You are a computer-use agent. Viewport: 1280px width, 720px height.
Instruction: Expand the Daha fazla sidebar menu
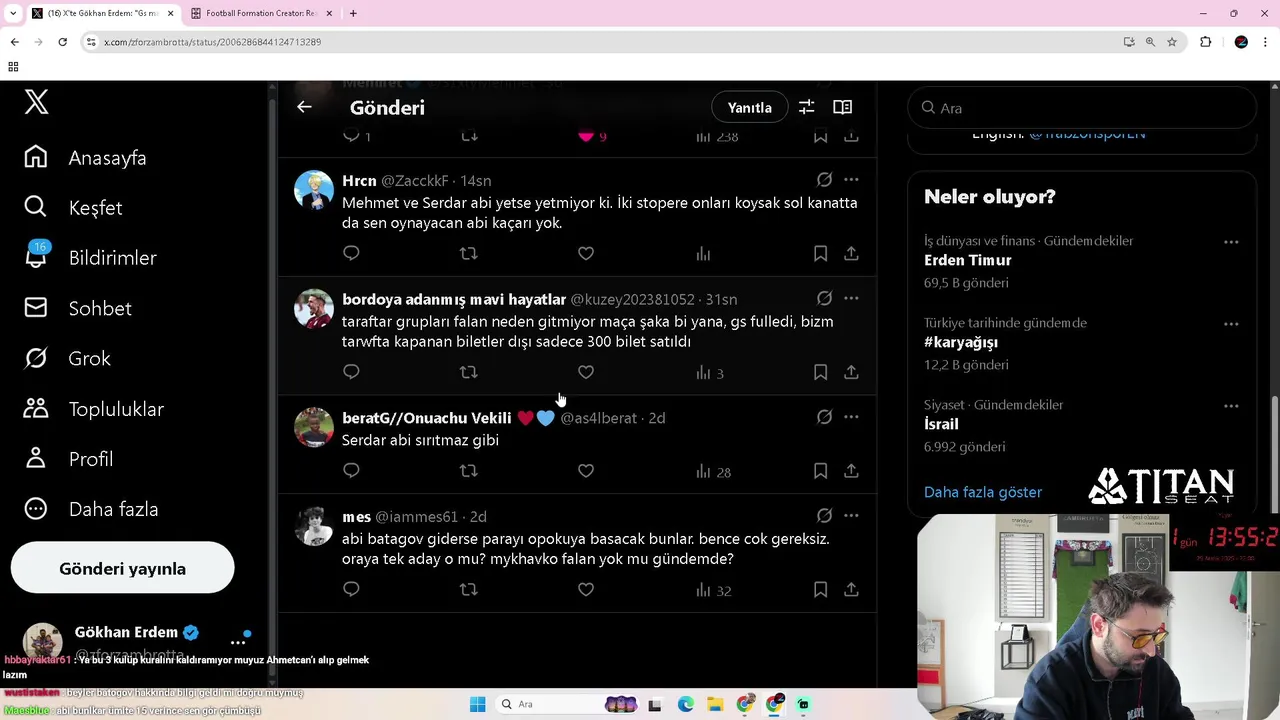(x=91, y=509)
